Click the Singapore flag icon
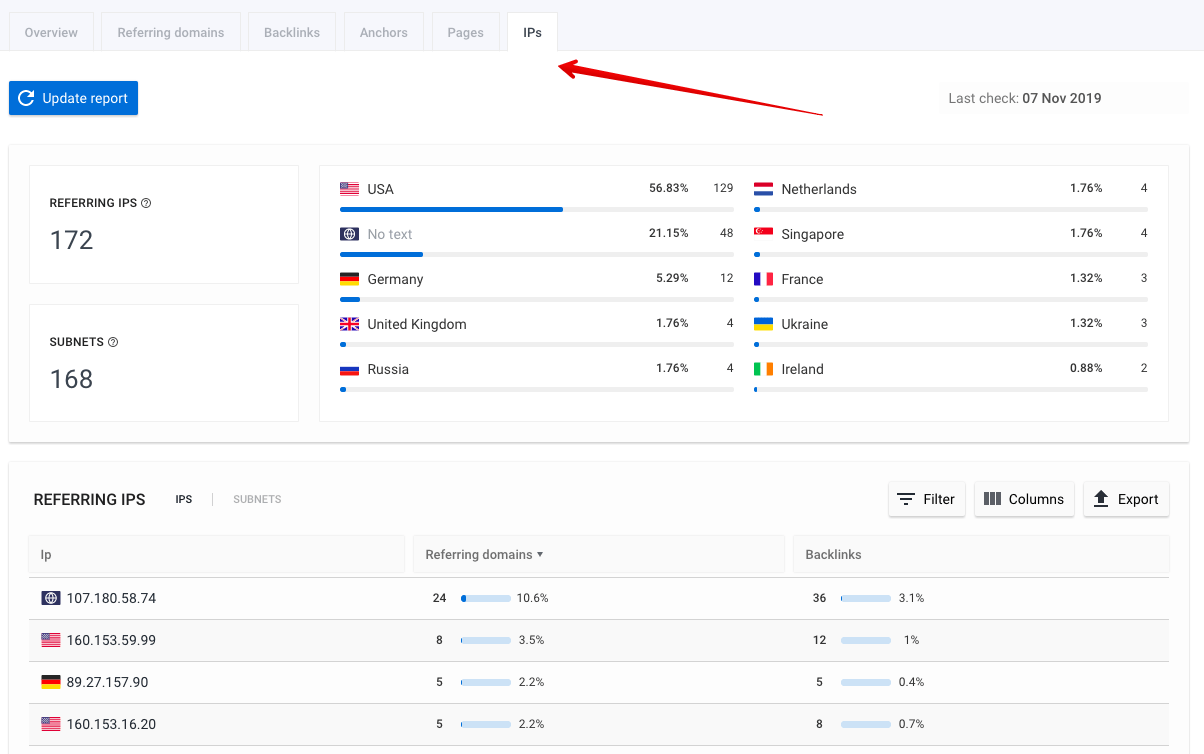This screenshot has width=1204, height=754. coord(763,233)
